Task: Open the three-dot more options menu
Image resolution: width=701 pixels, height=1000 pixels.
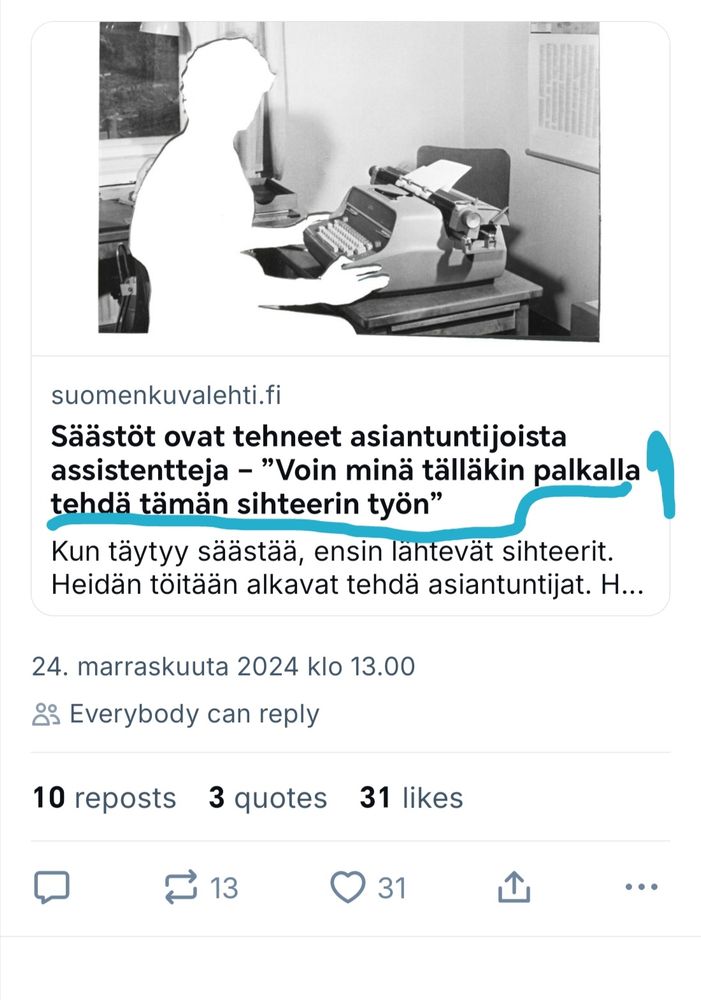Action: [641, 886]
